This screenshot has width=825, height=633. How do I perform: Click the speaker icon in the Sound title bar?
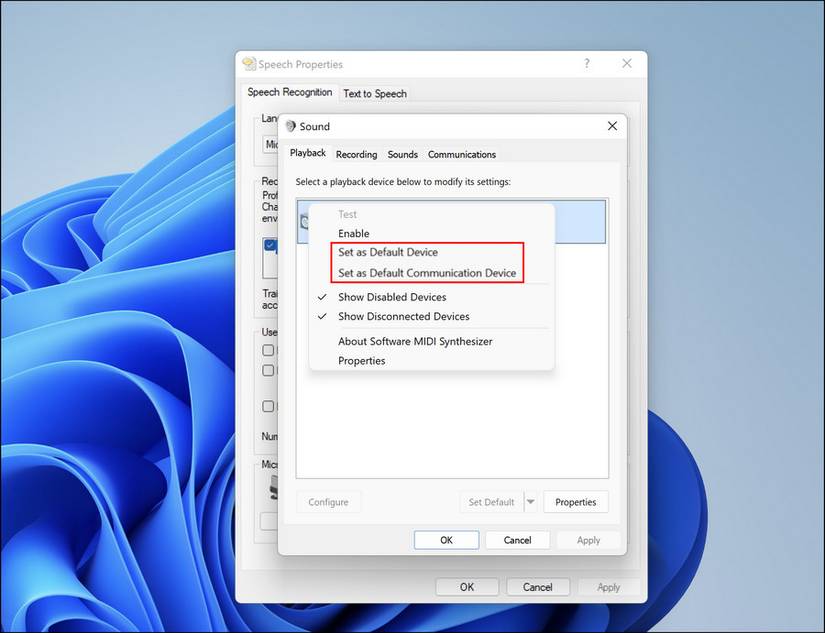click(290, 126)
